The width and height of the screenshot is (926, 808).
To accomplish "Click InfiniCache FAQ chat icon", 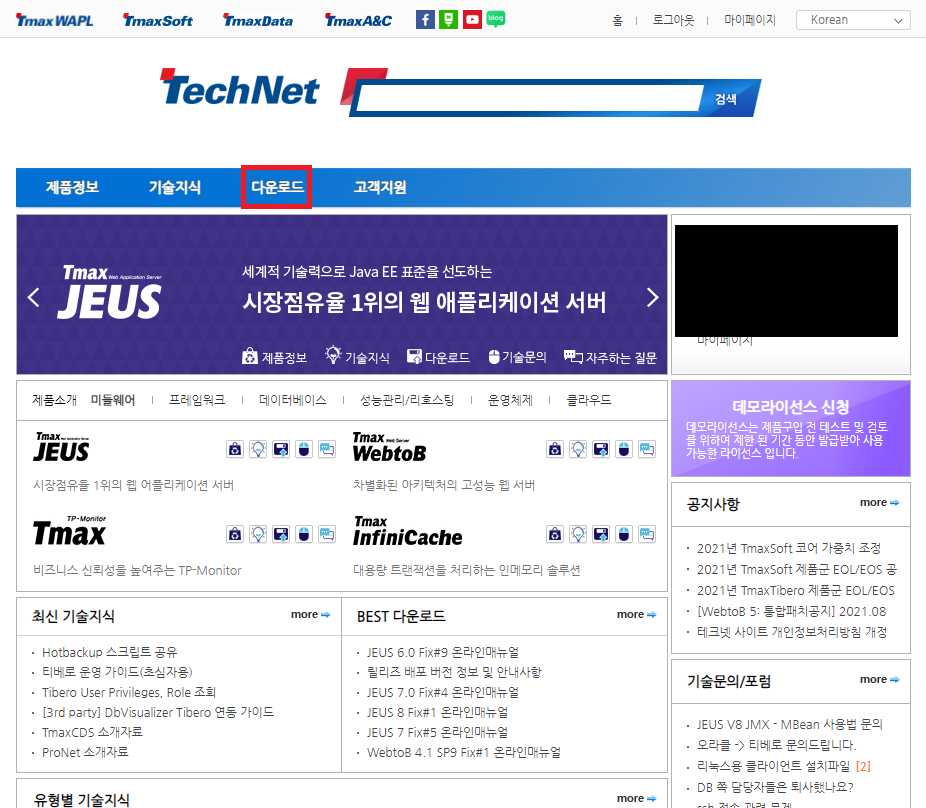I will click(647, 534).
